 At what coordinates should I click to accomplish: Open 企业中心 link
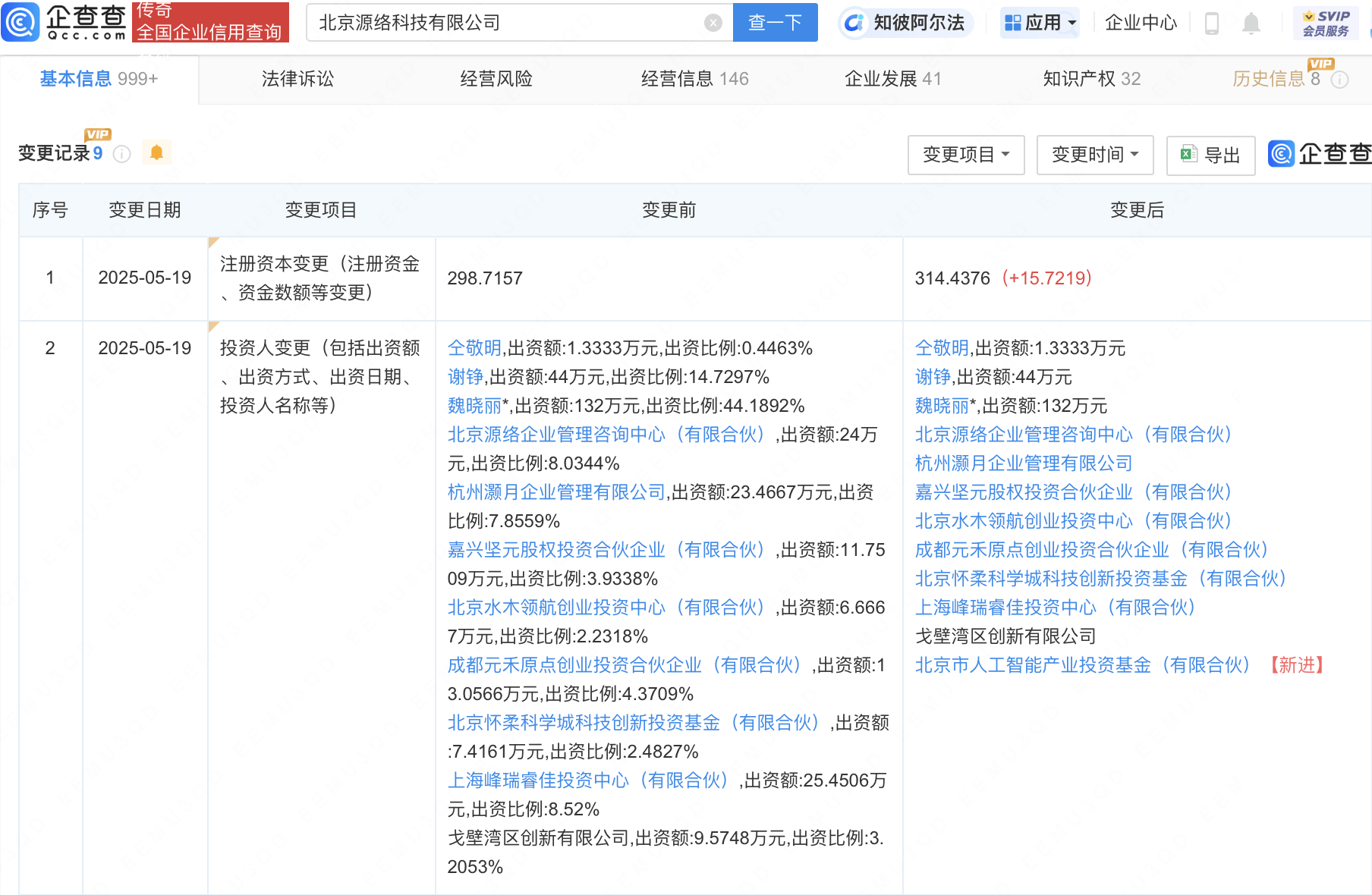[1141, 23]
